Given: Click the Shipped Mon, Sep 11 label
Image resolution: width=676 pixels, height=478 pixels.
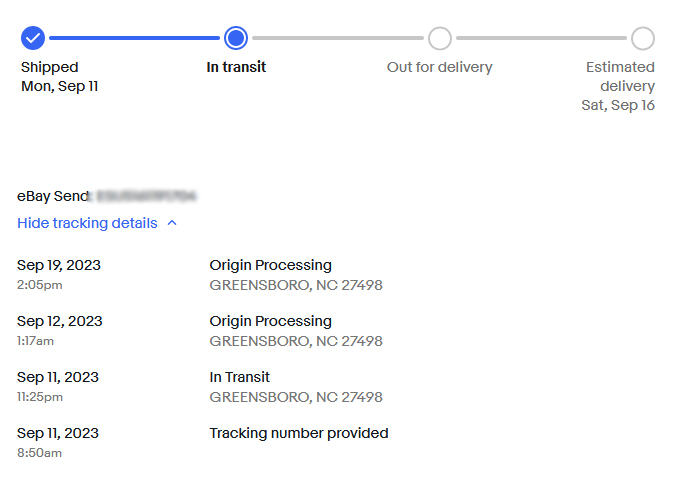Looking at the screenshot, I should pos(59,77).
